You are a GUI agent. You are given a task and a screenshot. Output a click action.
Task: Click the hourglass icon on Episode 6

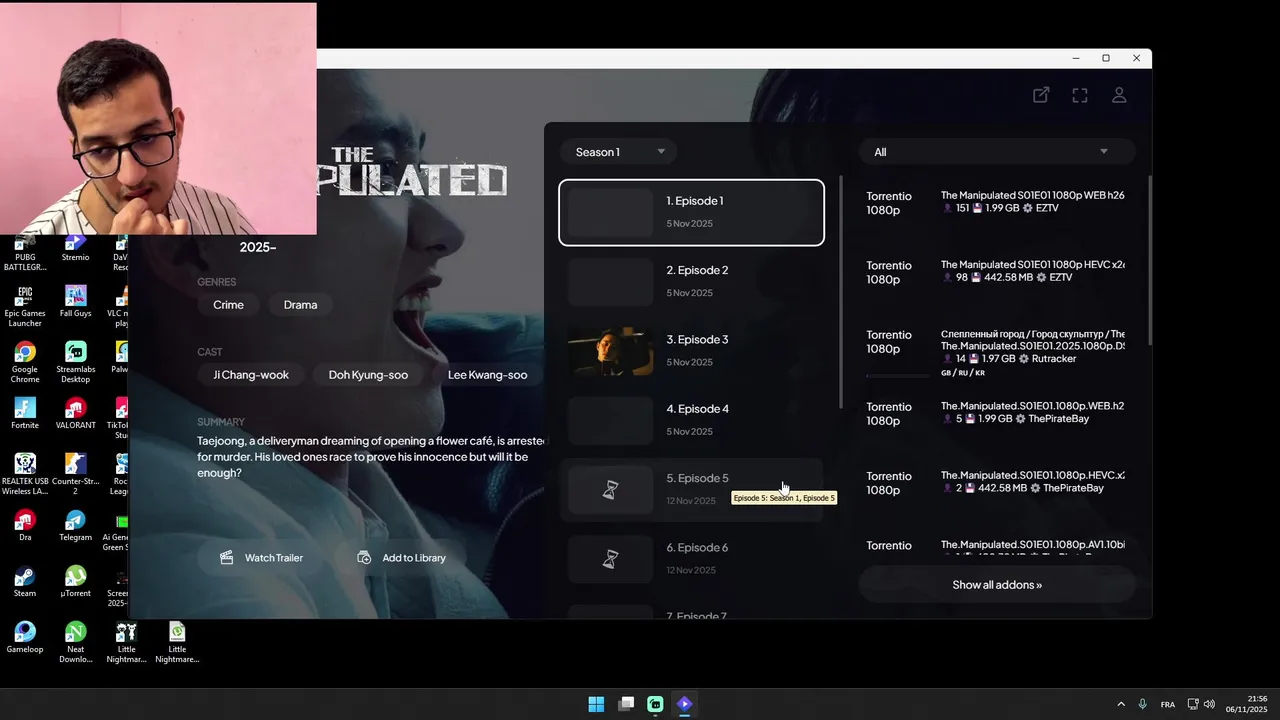click(610, 559)
